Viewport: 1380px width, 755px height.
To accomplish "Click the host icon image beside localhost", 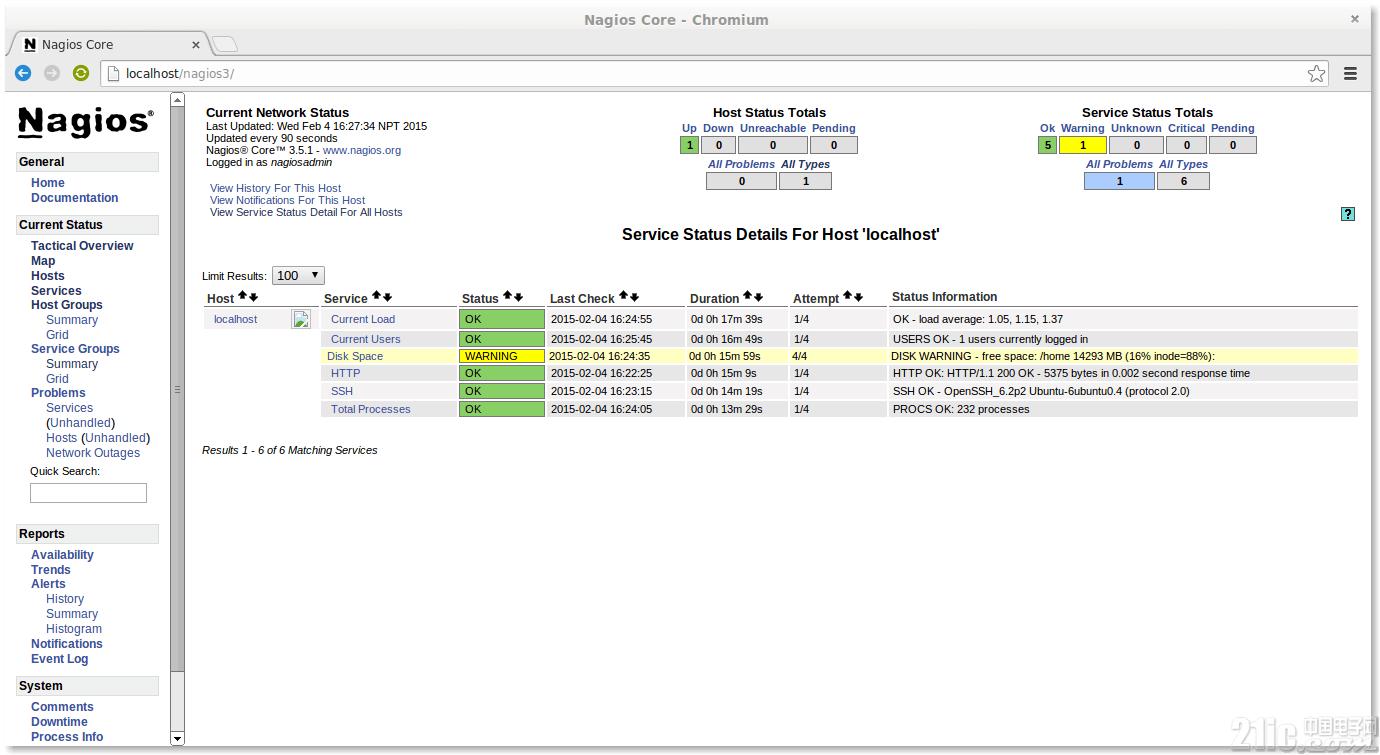I will pyautogui.click(x=301, y=319).
